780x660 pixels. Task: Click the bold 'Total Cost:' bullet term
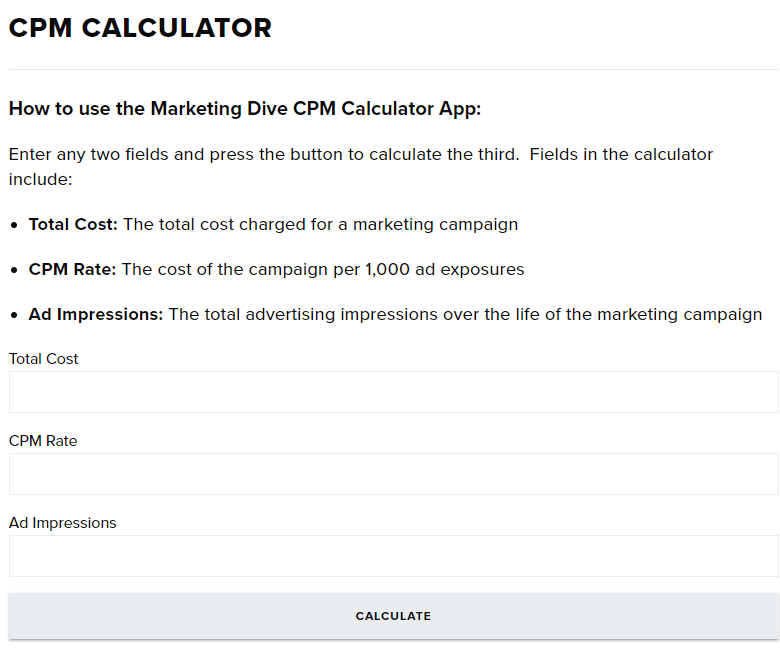point(73,224)
